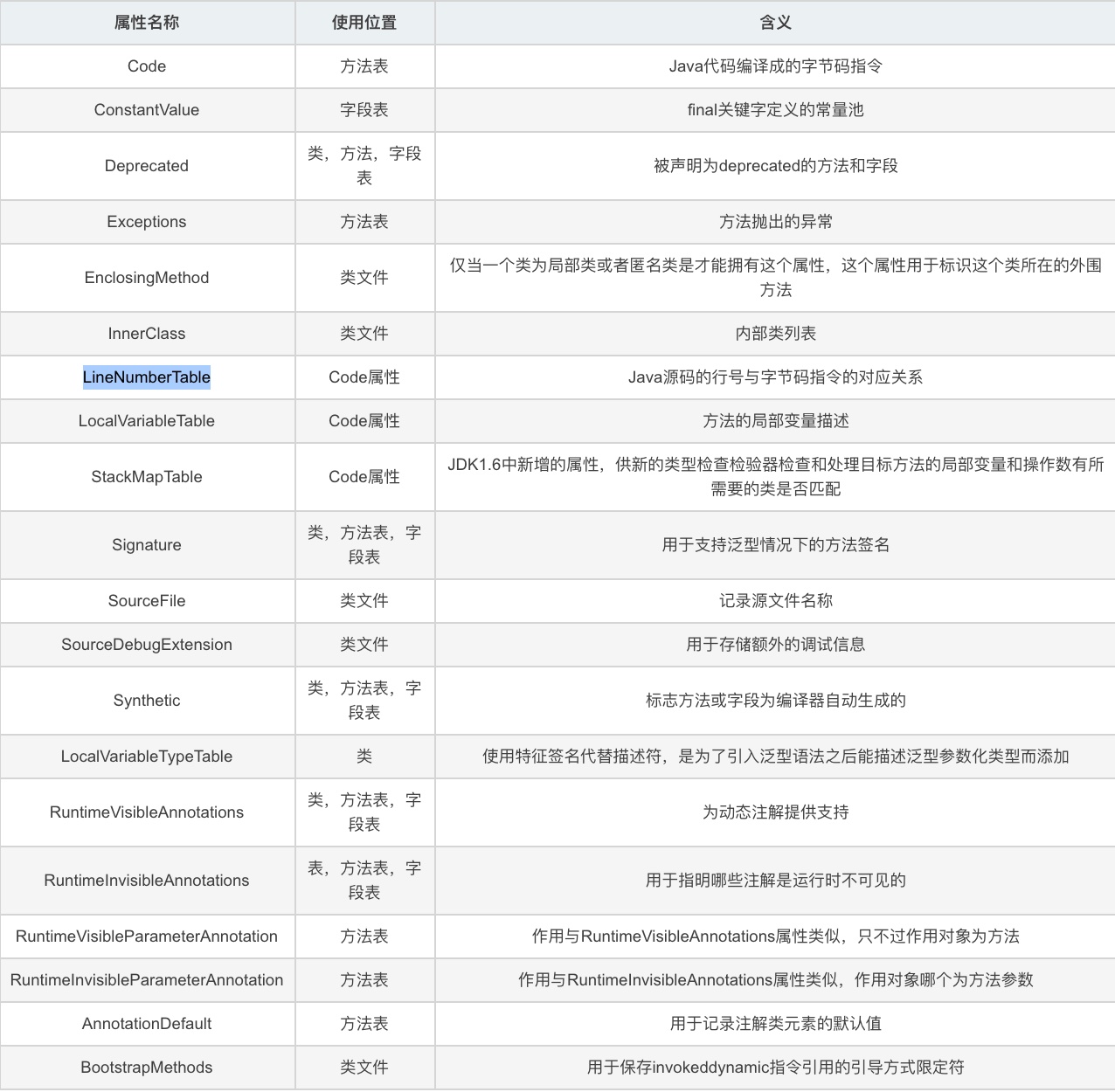Click the 用于记录注解类元素的默认值 description
The height and width of the screenshot is (1092, 1115).
[775, 1024]
